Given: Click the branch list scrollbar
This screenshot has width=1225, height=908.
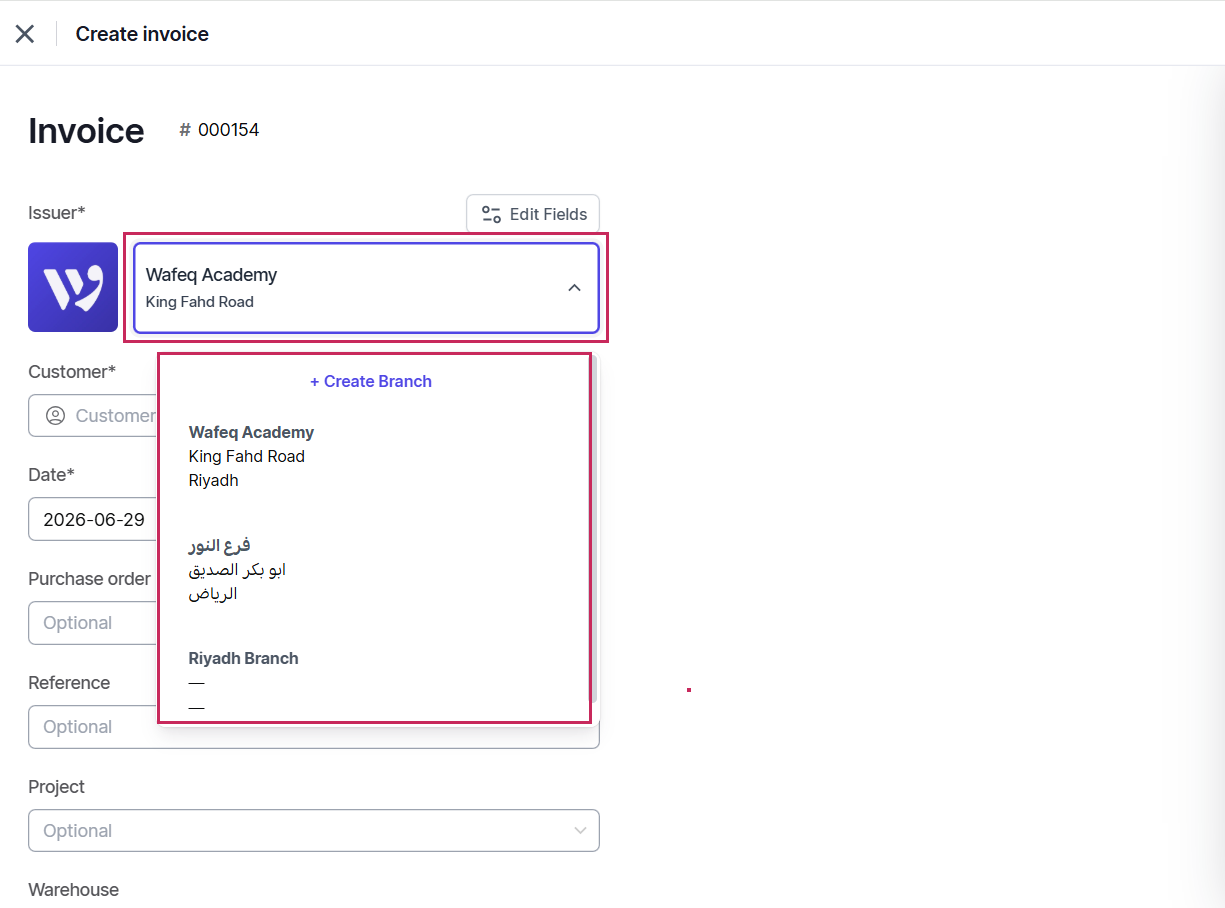Looking at the screenshot, I should (594, 530).
